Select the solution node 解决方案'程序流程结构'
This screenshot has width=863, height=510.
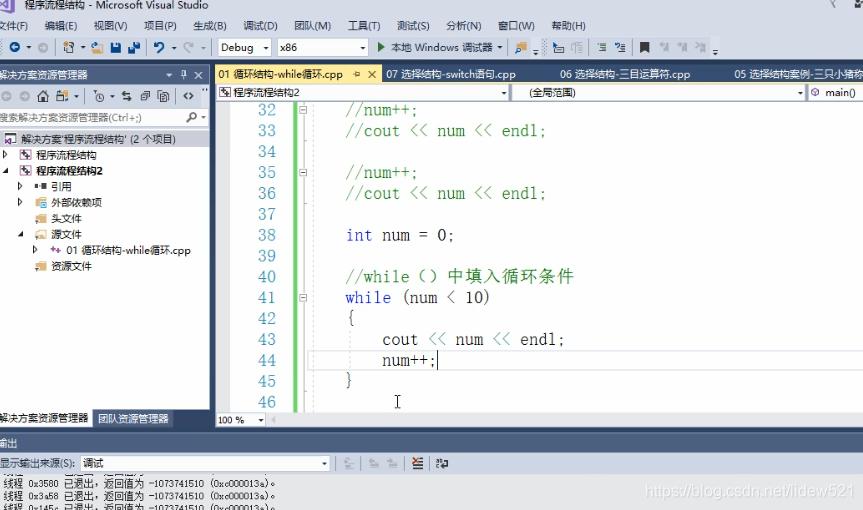pos(98,139)
